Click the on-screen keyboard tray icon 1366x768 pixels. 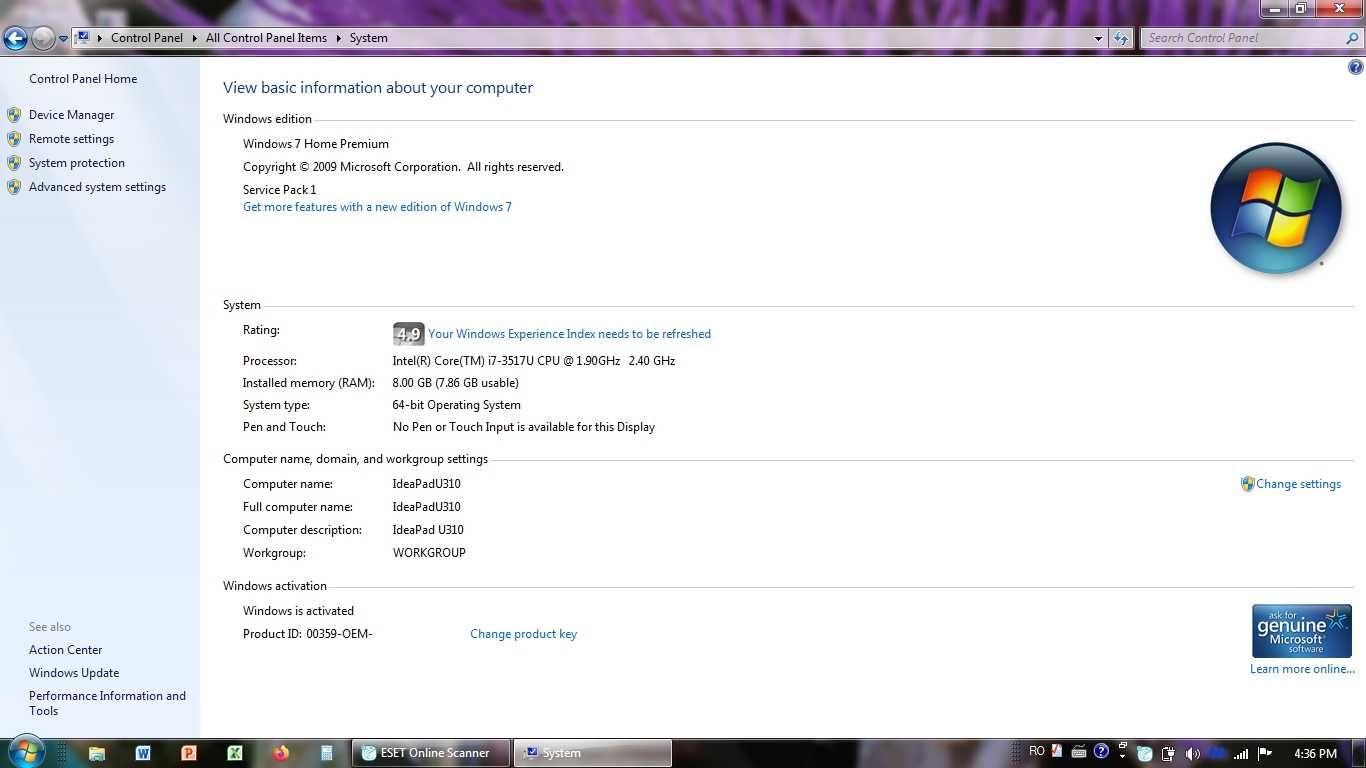pyautogui.click(x=1079, y=752)
